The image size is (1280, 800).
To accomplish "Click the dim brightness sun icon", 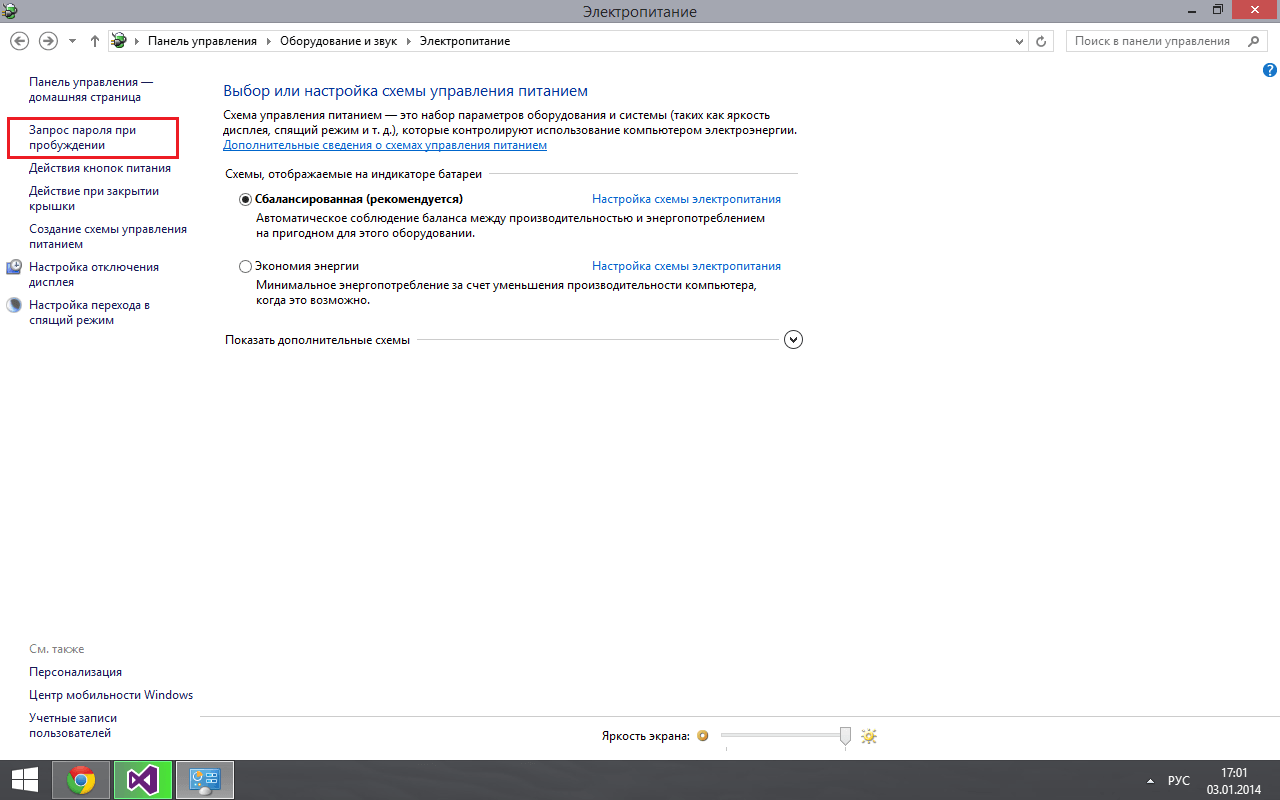I will 703,736.
